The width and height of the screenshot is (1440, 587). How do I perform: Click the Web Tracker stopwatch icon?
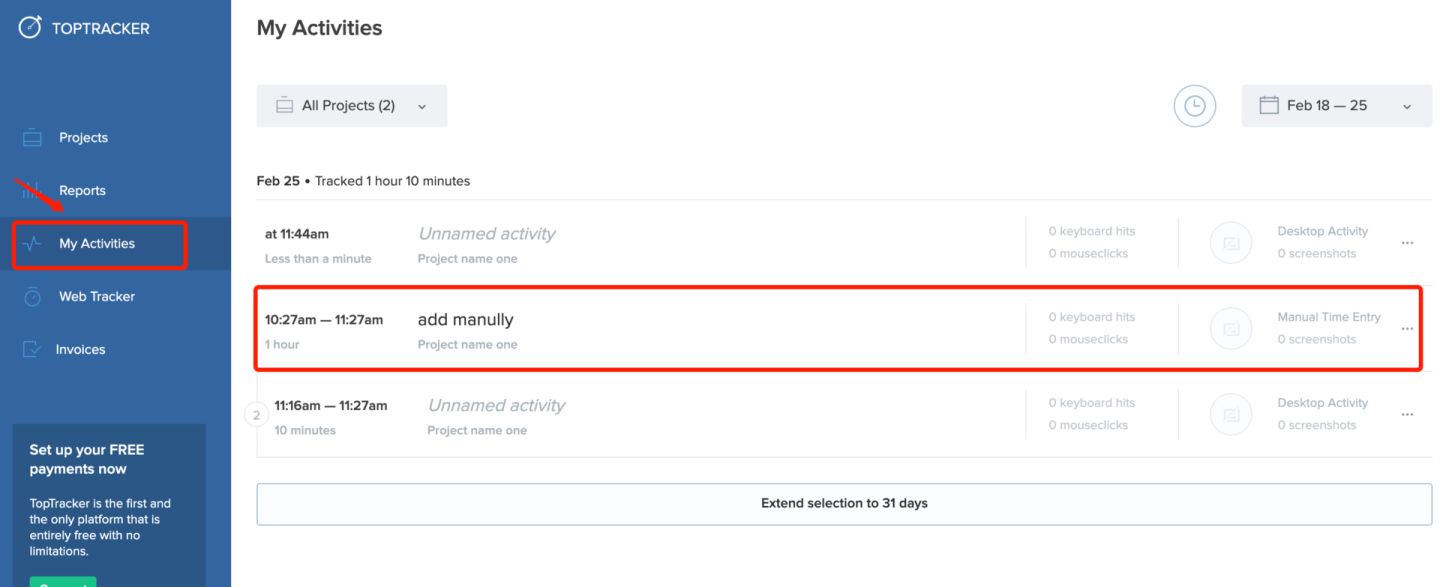tap(32, 296)
